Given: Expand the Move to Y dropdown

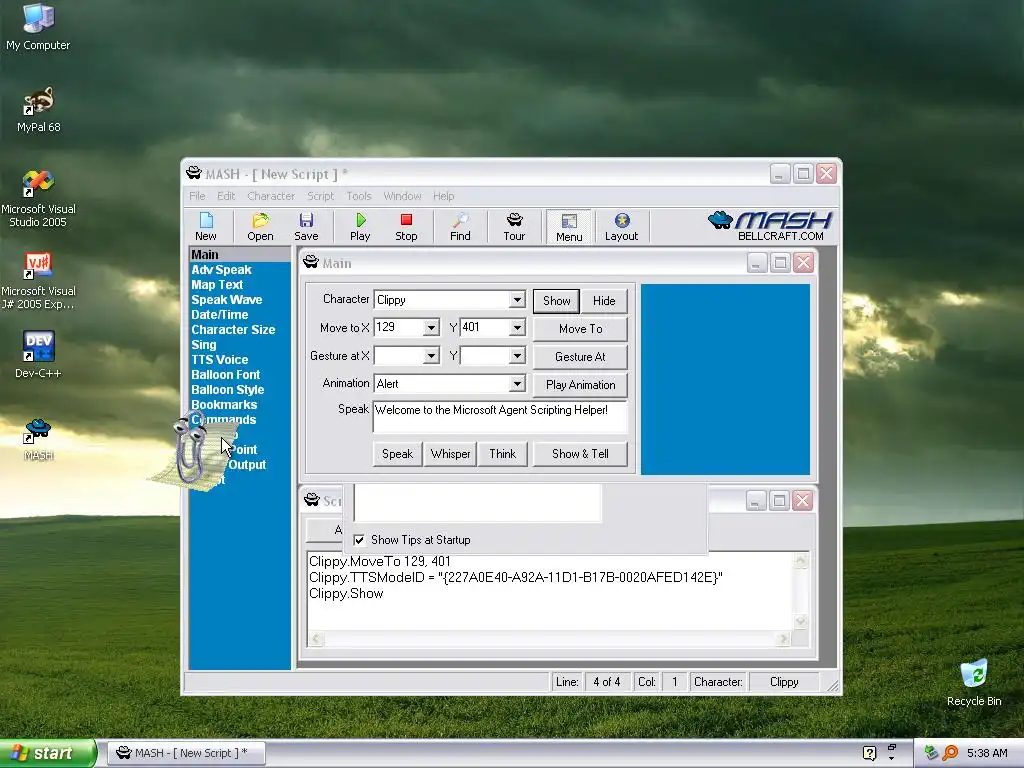Looking at the screenshot, I should 517,328.
